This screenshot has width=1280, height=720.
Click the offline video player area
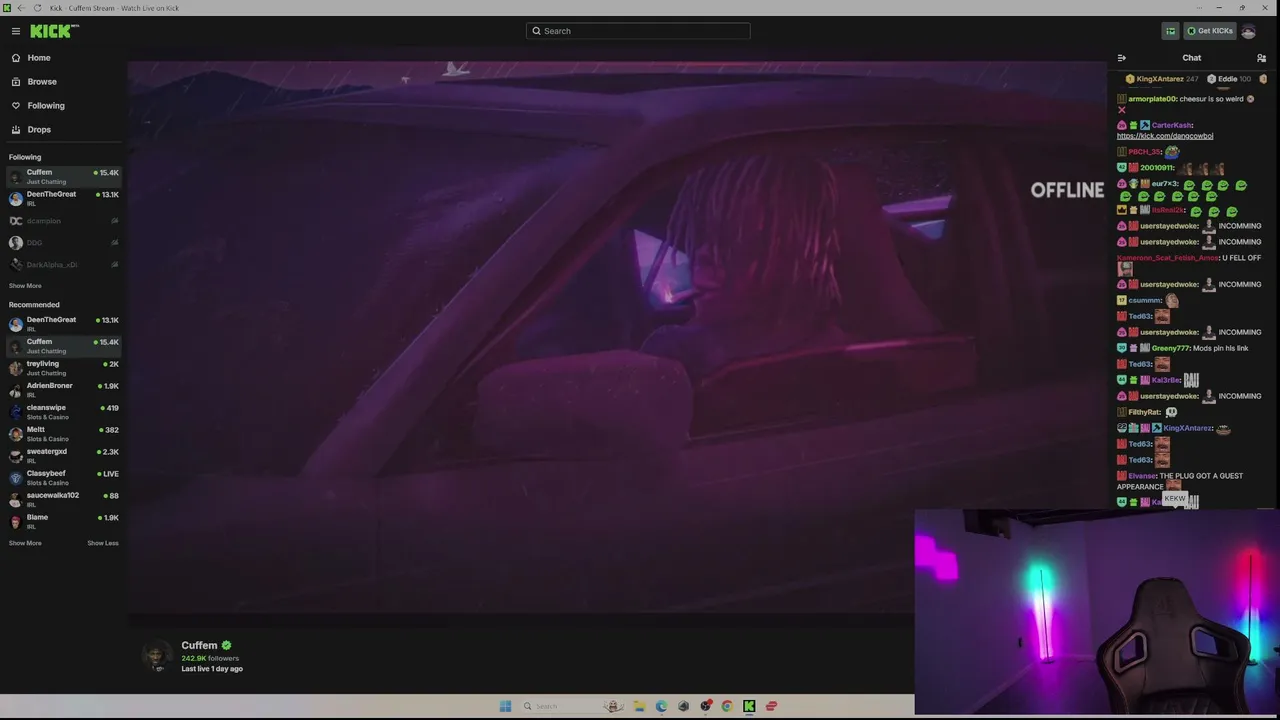617,335
